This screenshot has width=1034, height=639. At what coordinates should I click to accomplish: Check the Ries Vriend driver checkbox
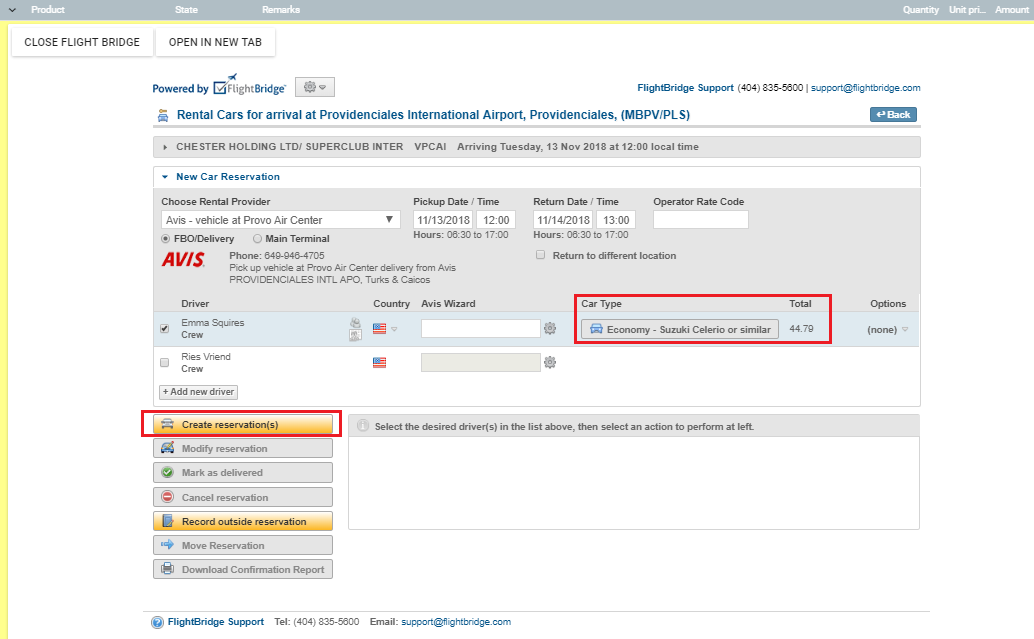[165, 362]
